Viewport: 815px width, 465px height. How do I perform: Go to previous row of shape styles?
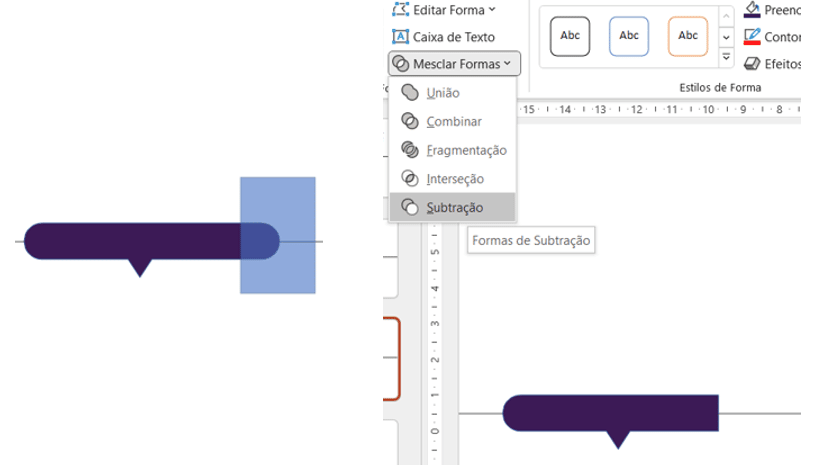726,17
